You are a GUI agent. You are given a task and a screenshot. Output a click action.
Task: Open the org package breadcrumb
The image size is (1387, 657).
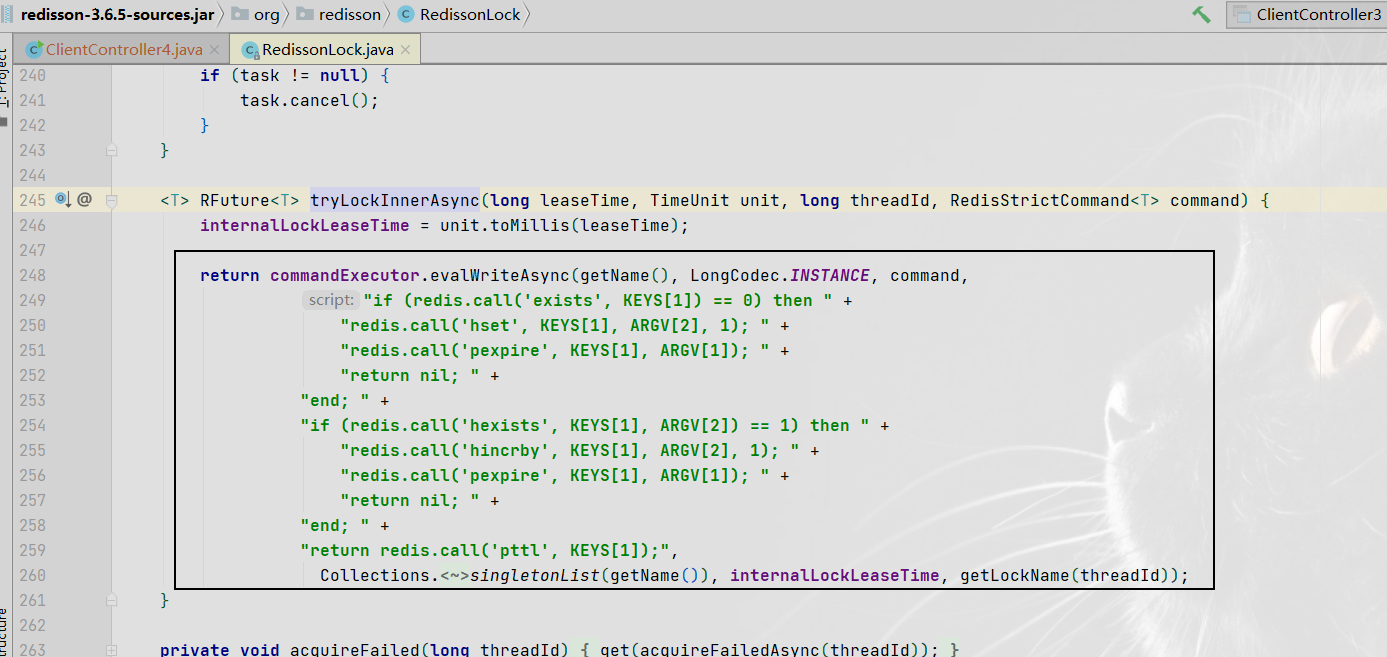pos(267,14)
